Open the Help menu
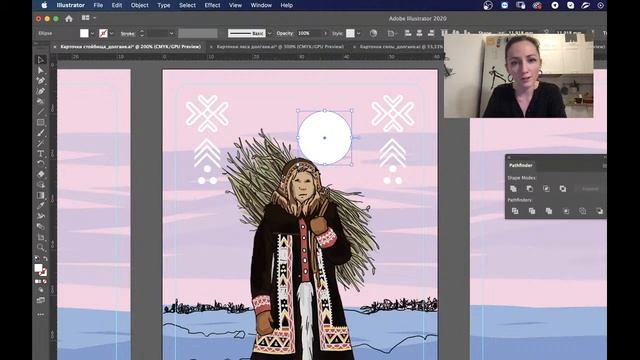Image resolution: width=640 pixels, height=360 pixels. 286,5
